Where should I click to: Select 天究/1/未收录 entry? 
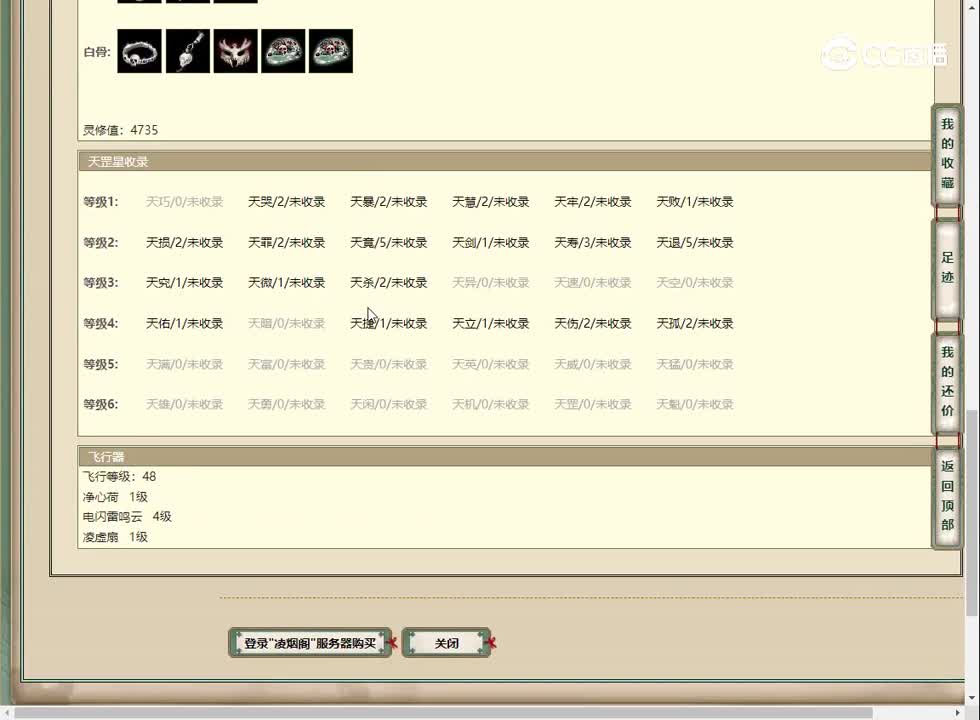pos(184,282)
